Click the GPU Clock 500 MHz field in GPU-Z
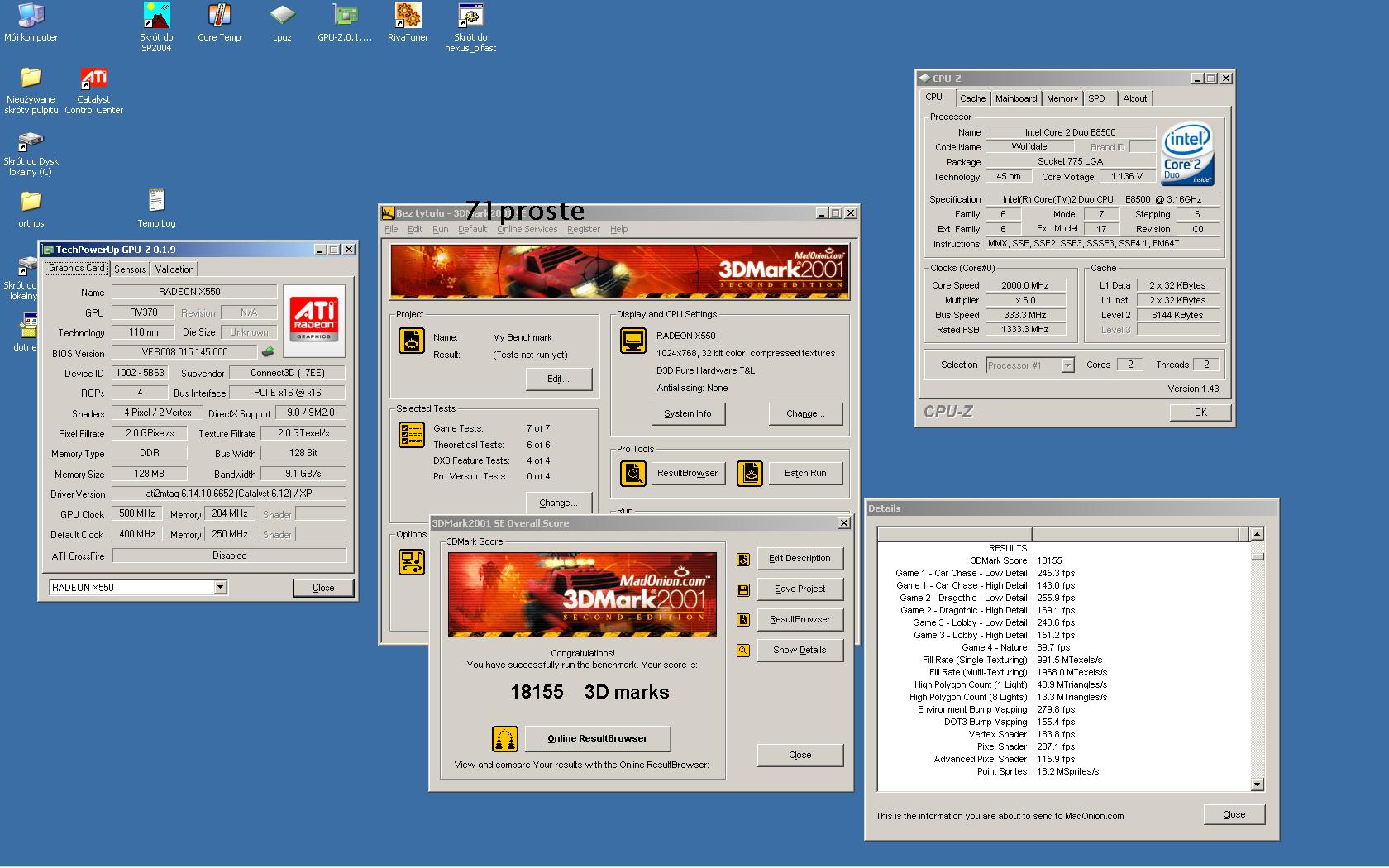The height and width of the screenshot is (868, 1389). (137, 513)
